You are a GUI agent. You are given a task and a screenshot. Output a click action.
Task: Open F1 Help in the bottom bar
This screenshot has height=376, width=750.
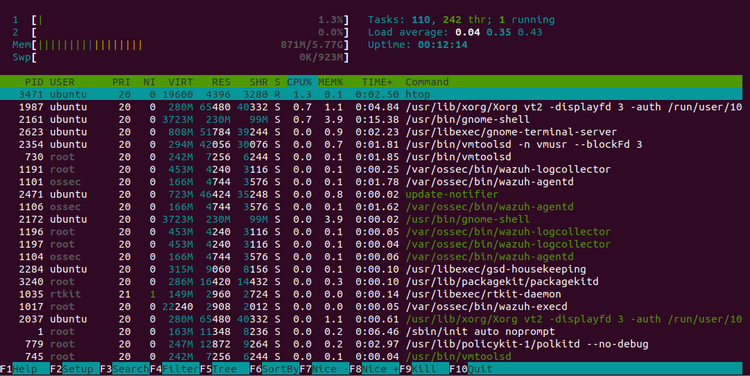[x=25, y=369]
